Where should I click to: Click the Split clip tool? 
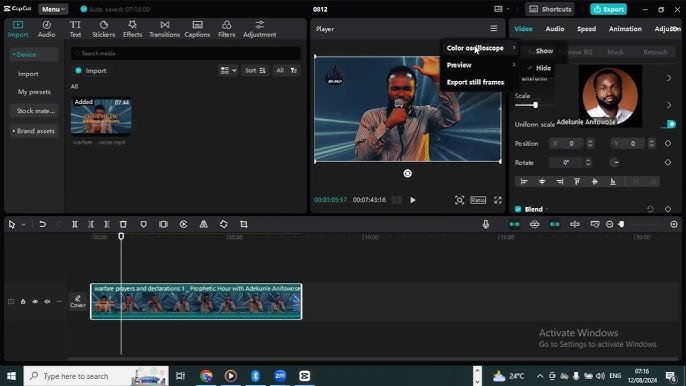pyautogui.click(x=75, y=224)
